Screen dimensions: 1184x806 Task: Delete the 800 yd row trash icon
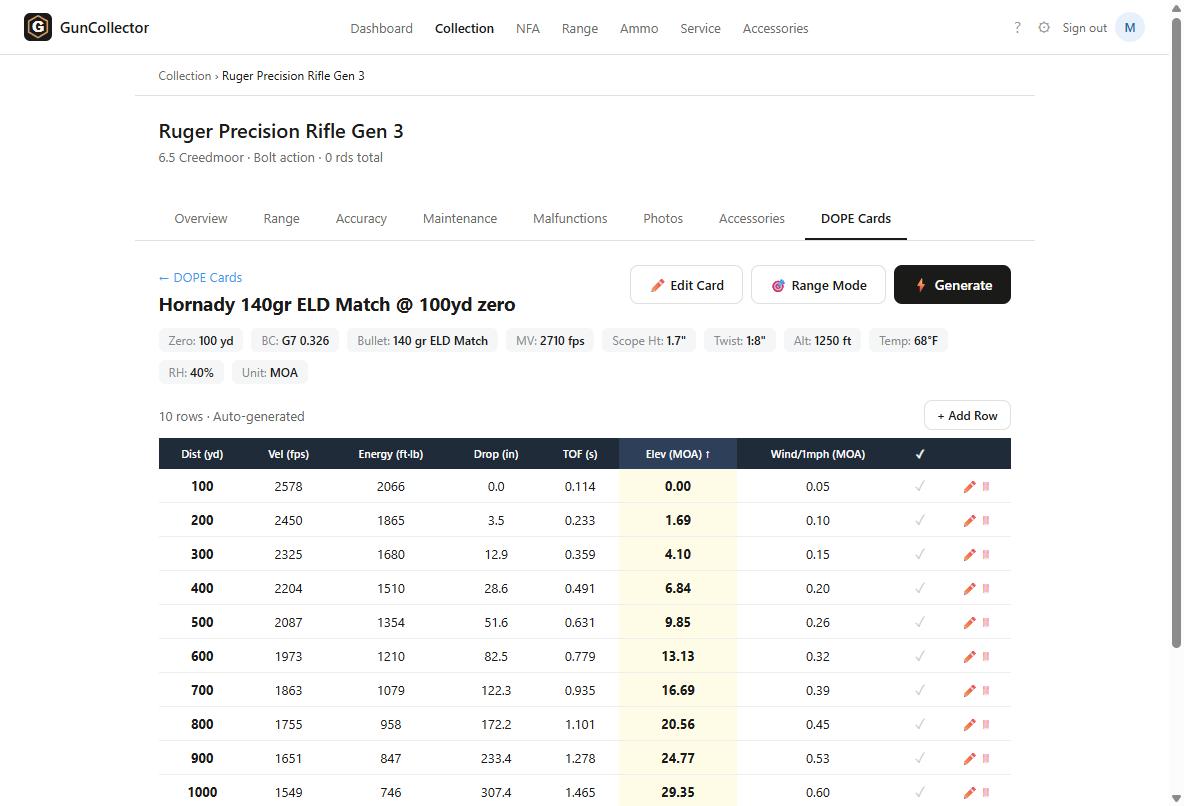click(x=986, y=724)
